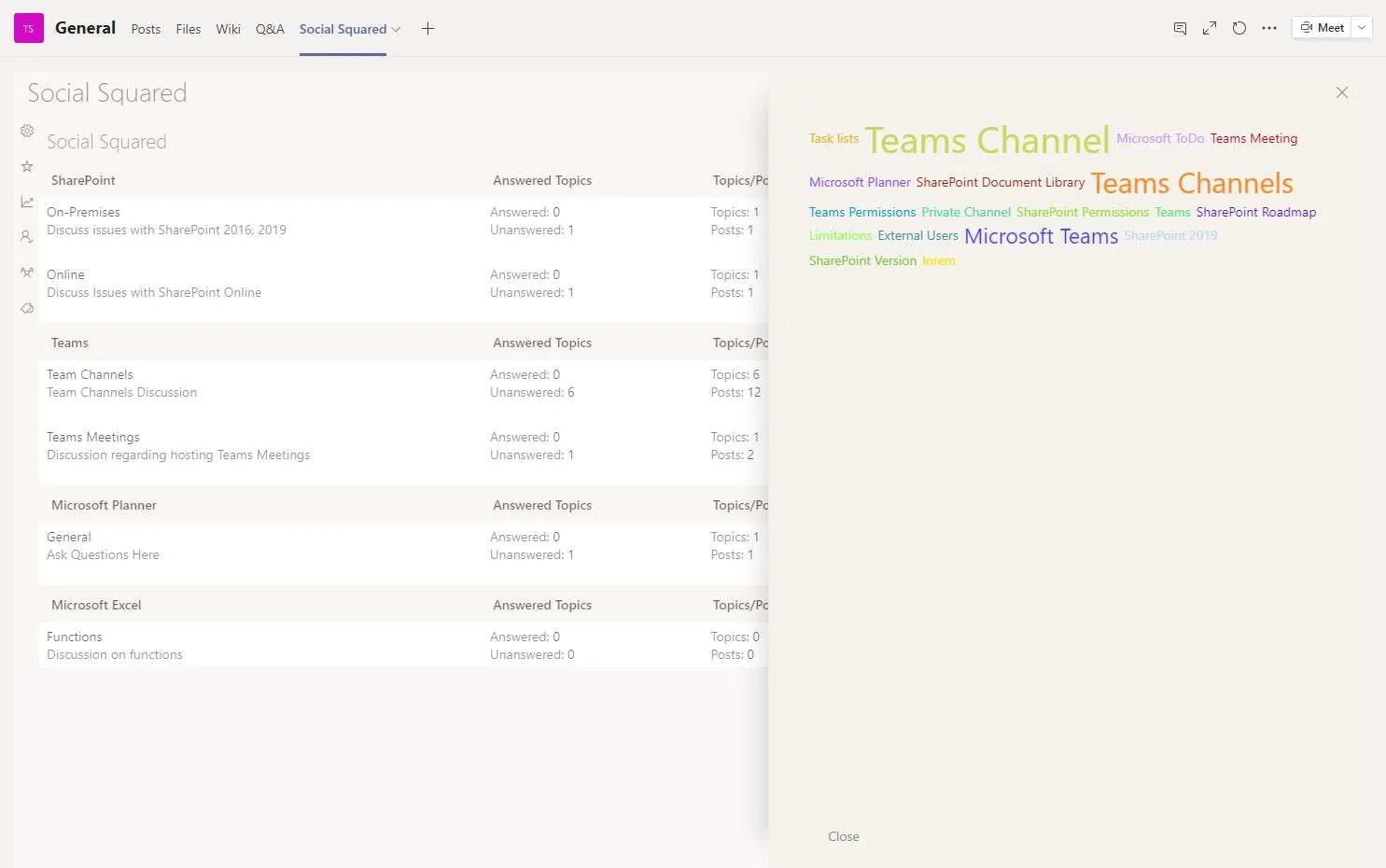Viewport: 1386px width, 868px height.
Task: Click the Microsoft Planner tag in the cloud
Action: click(860, 182)
